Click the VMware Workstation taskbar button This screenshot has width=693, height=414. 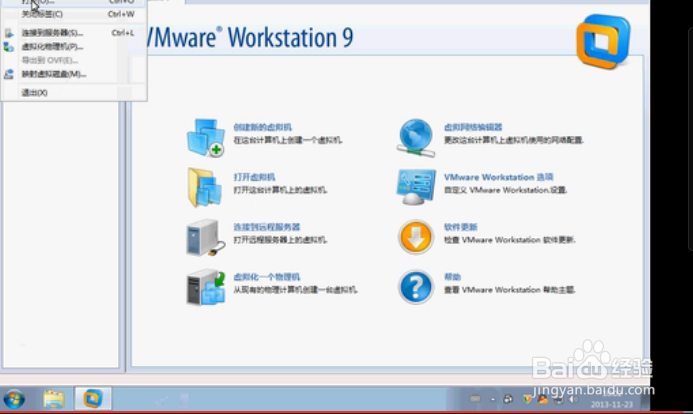[92, 399]
